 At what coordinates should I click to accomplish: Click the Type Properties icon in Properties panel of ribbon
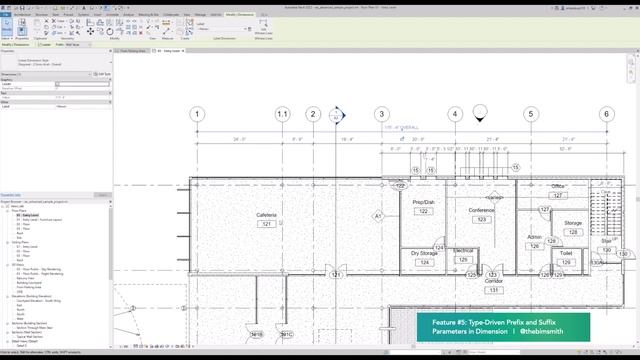[22, 22]
